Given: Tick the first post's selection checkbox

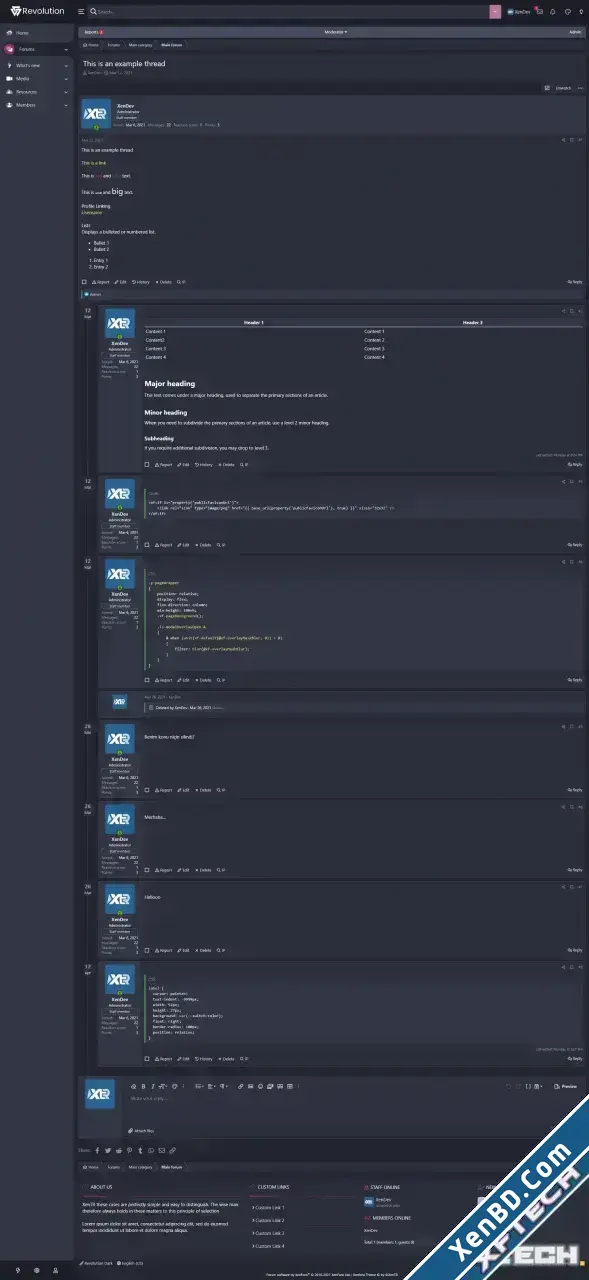Looking at the screenshot, I should [x=85, y=282].
